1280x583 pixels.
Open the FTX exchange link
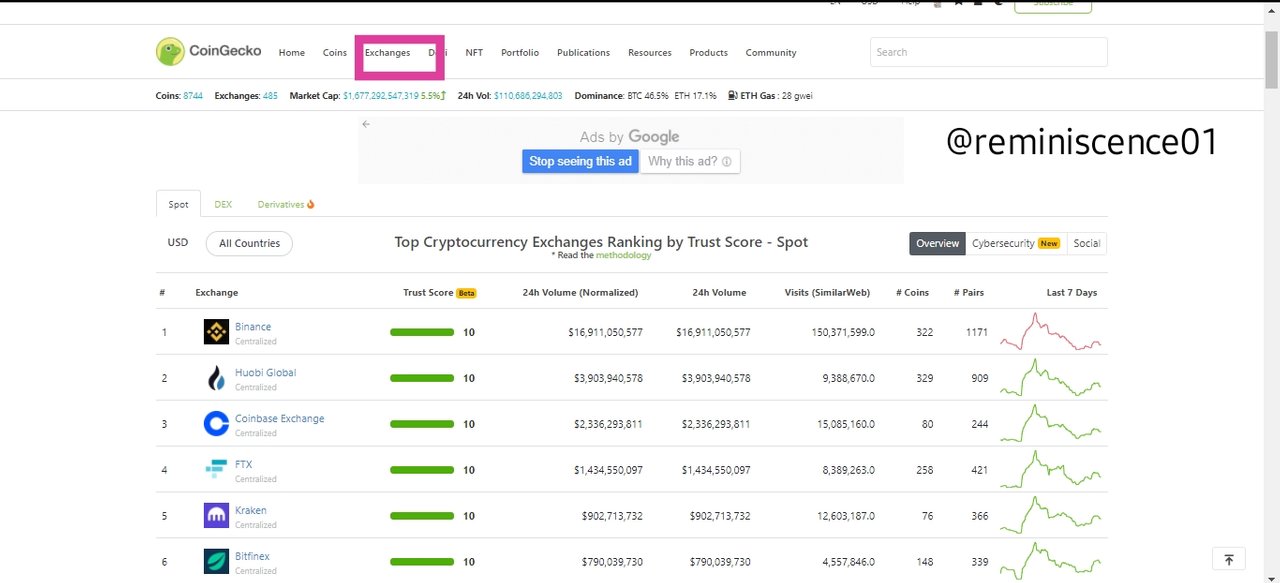point(243,465)
